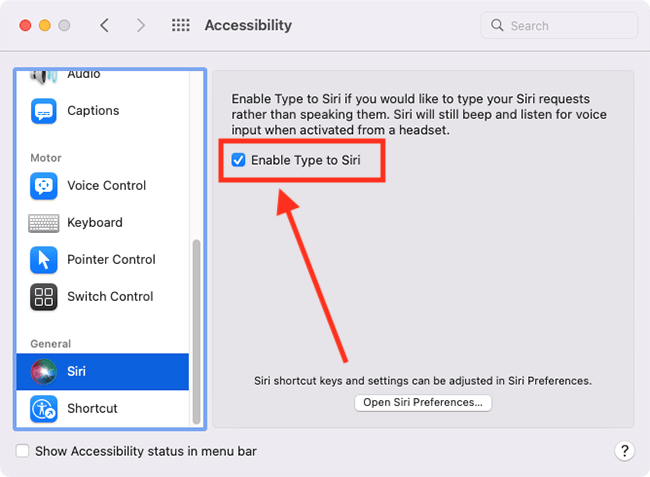The height and width of the screenshot is (477, 650).
Task: Uncheck Enable Type to Siri
Action: tap(238, 160)
